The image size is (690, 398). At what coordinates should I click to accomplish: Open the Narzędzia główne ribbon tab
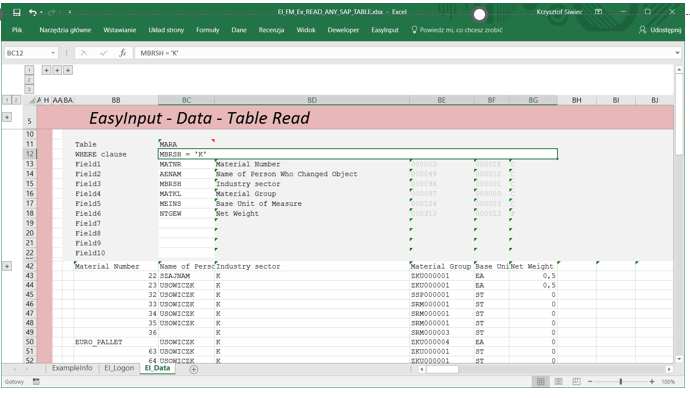tap(65, 30)
